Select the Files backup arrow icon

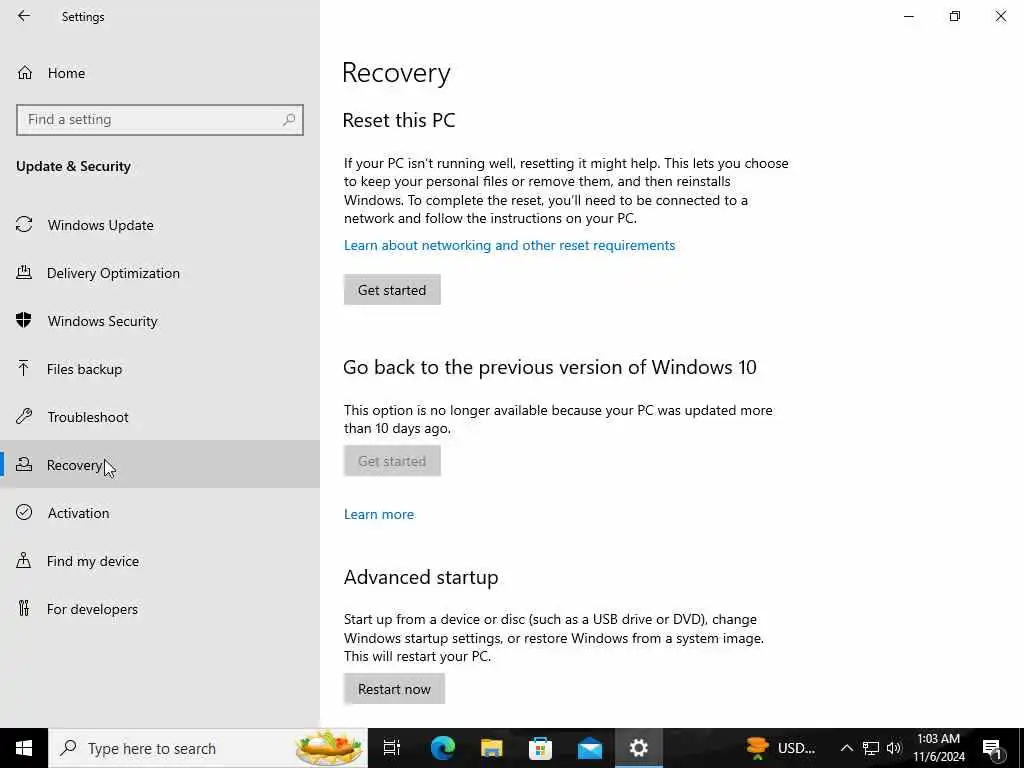point(24,369)
